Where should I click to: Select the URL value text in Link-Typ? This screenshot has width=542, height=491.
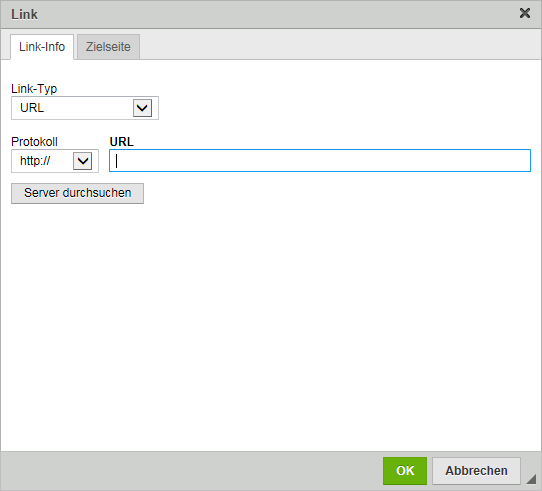[32, 108]
